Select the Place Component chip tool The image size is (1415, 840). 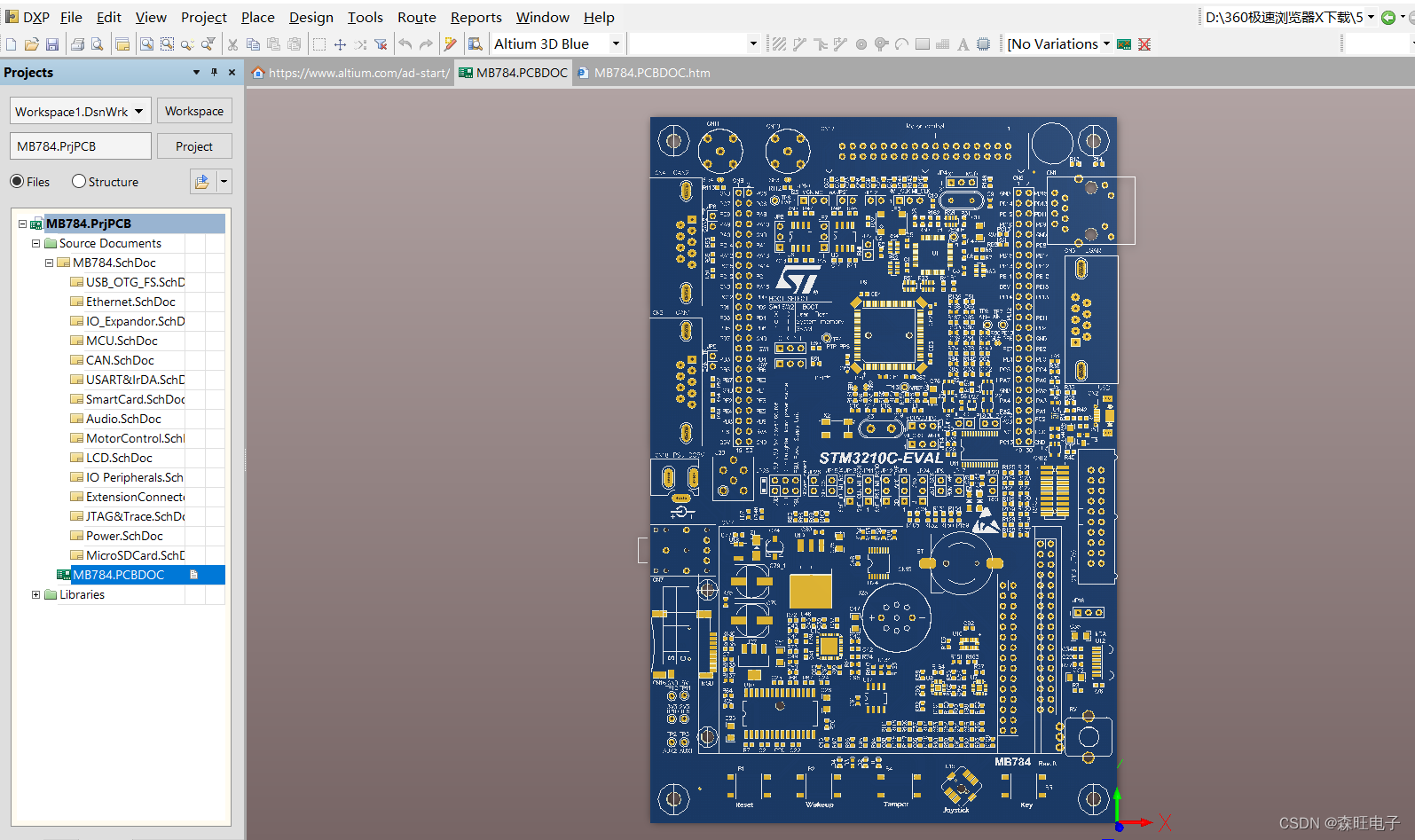983,44
